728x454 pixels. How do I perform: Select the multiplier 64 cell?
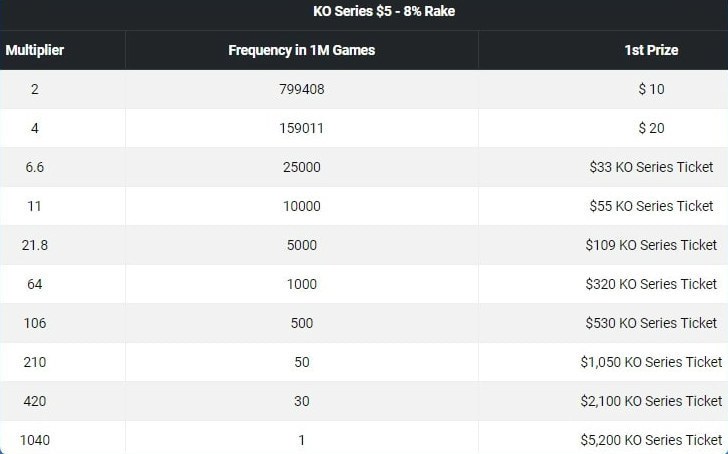(x=35, y=284)
